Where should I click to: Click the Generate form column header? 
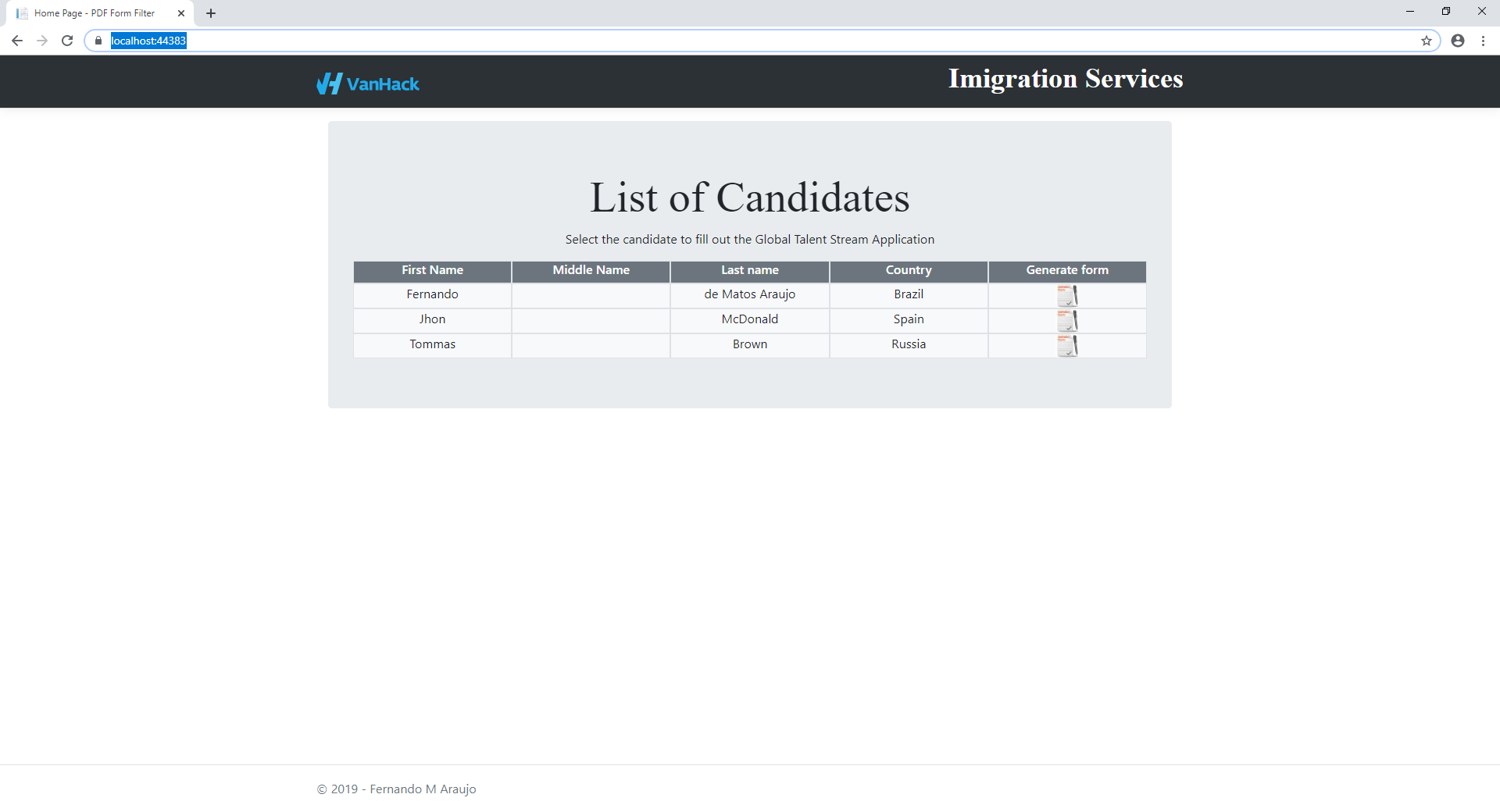[1067, 270]
